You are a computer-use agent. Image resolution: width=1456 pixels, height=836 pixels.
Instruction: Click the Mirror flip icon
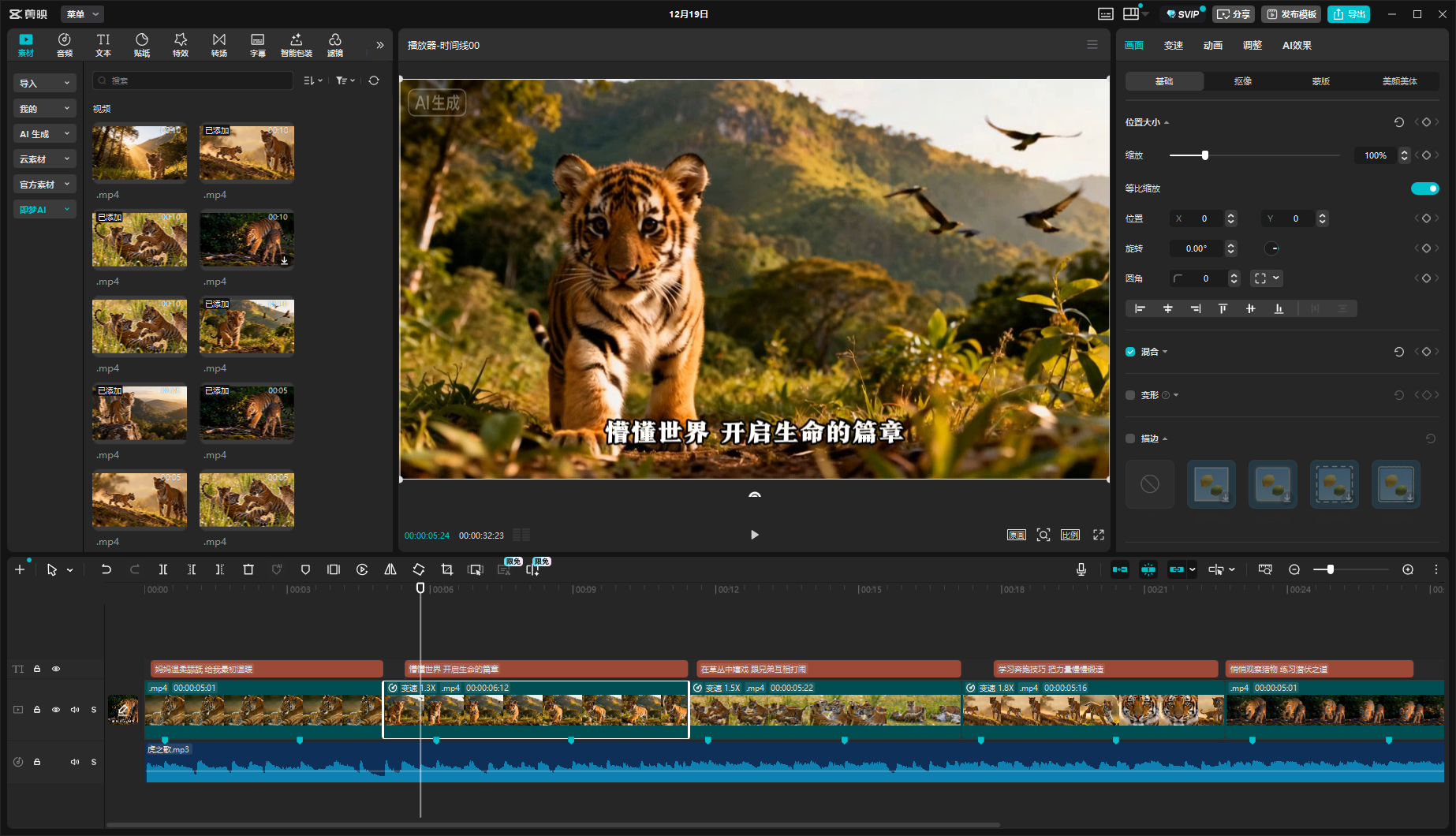point(390,569)
